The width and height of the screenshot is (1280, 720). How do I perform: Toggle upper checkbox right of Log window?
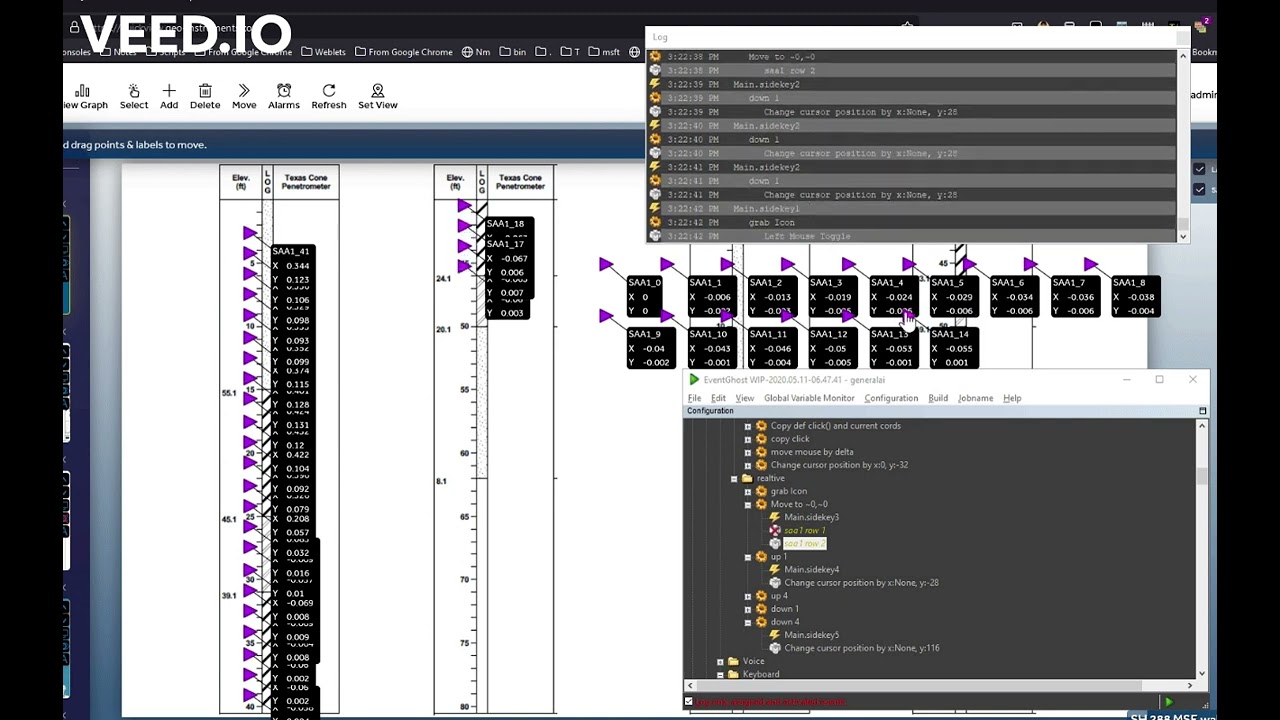pos(1200,169)
